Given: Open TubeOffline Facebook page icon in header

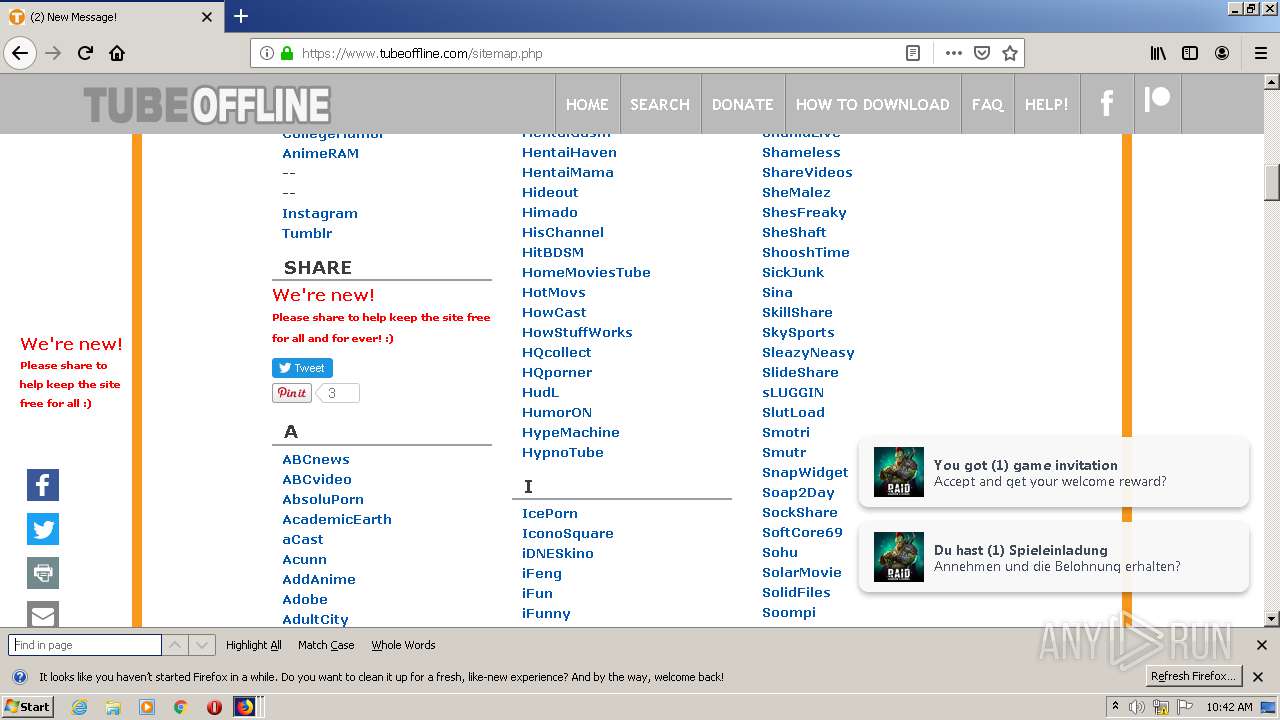Looking at the screenshot, I should pyautogui.click(x=1107, y=103).
